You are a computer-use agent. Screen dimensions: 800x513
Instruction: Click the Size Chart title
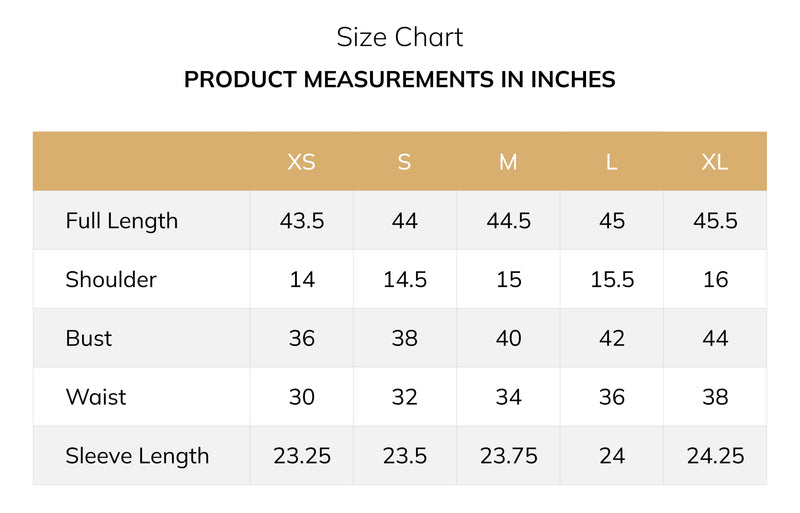coord(399,37)
